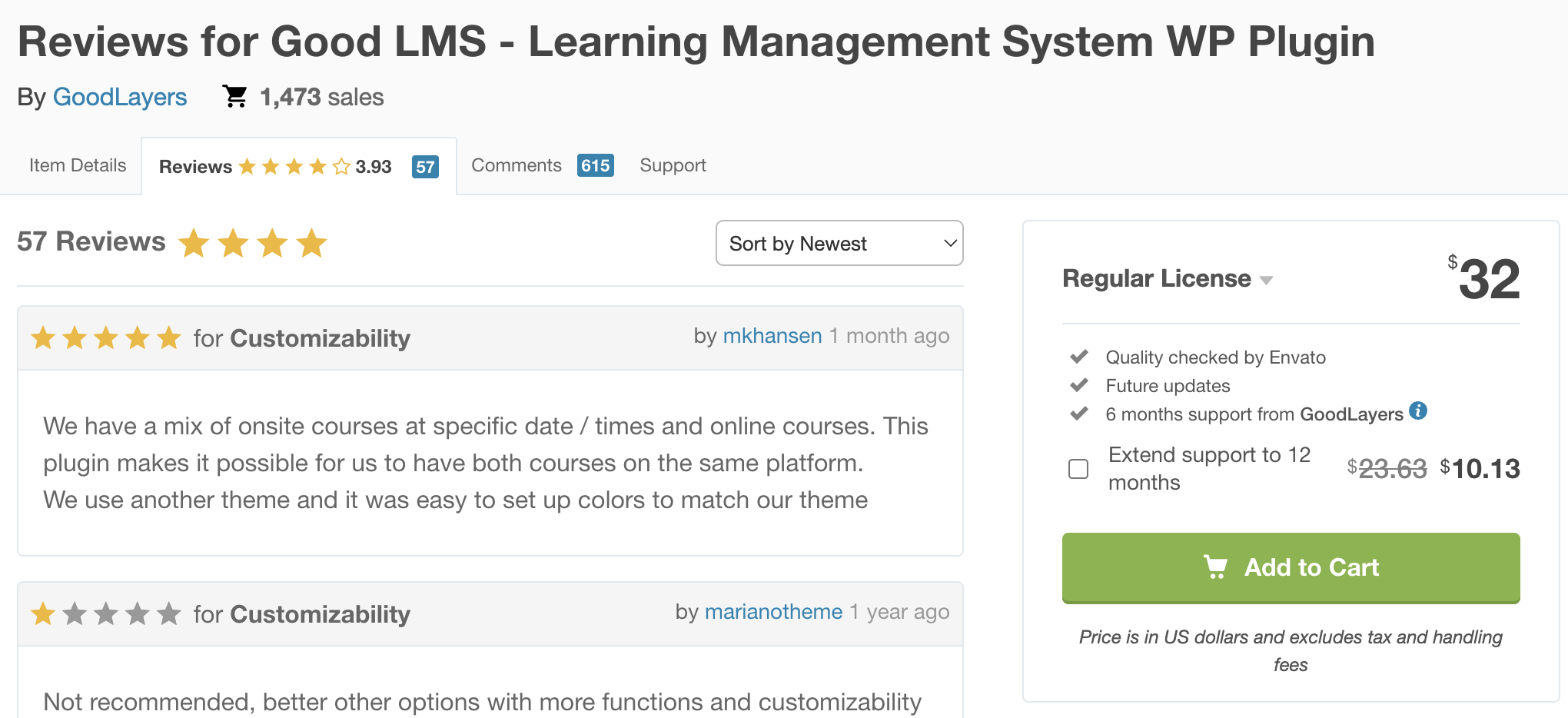Screen dimensions: 1568x718
Task: Click the page title heading
Action: [x=696, y=42]
